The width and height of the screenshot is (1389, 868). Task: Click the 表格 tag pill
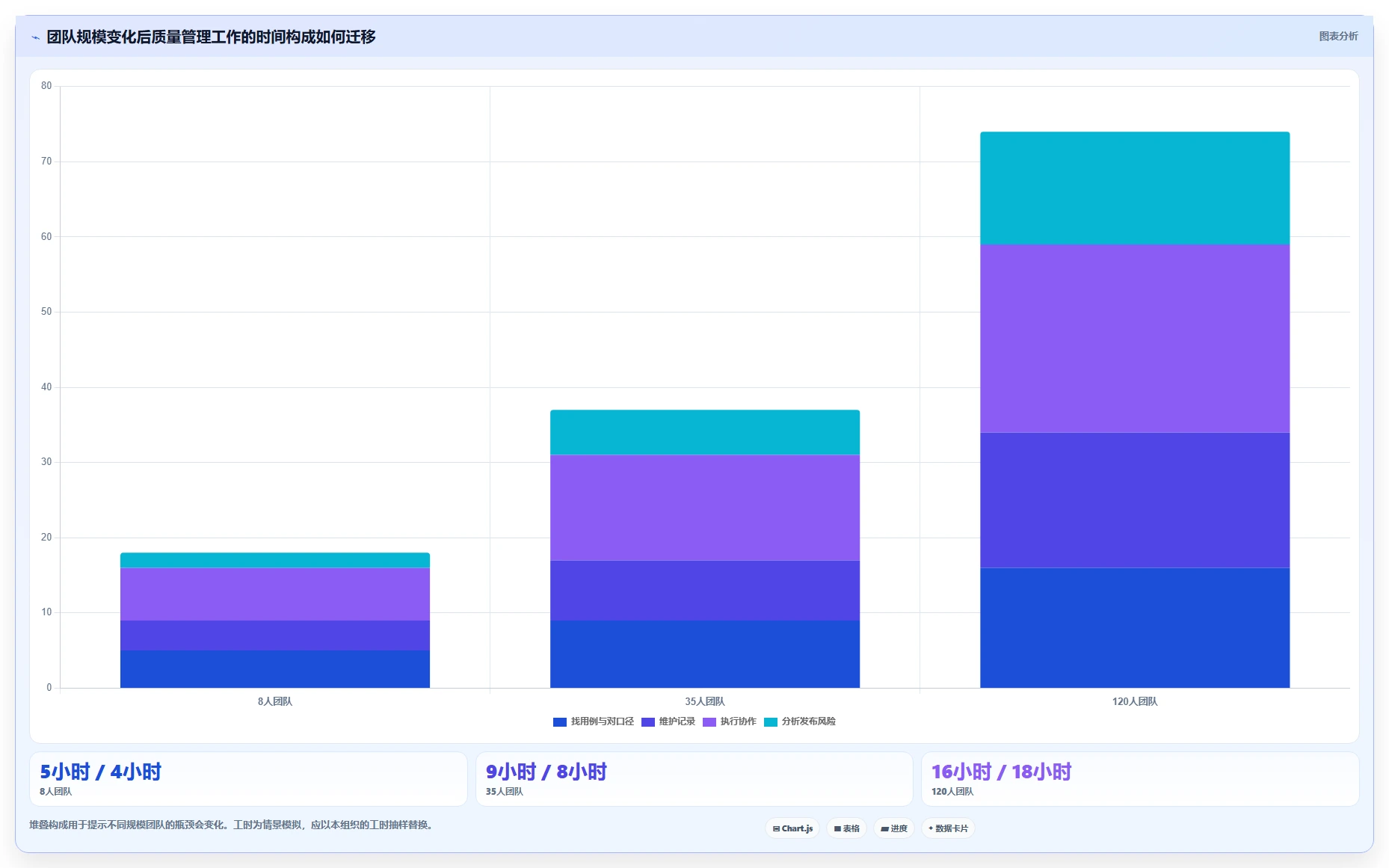tap(846, 828)
